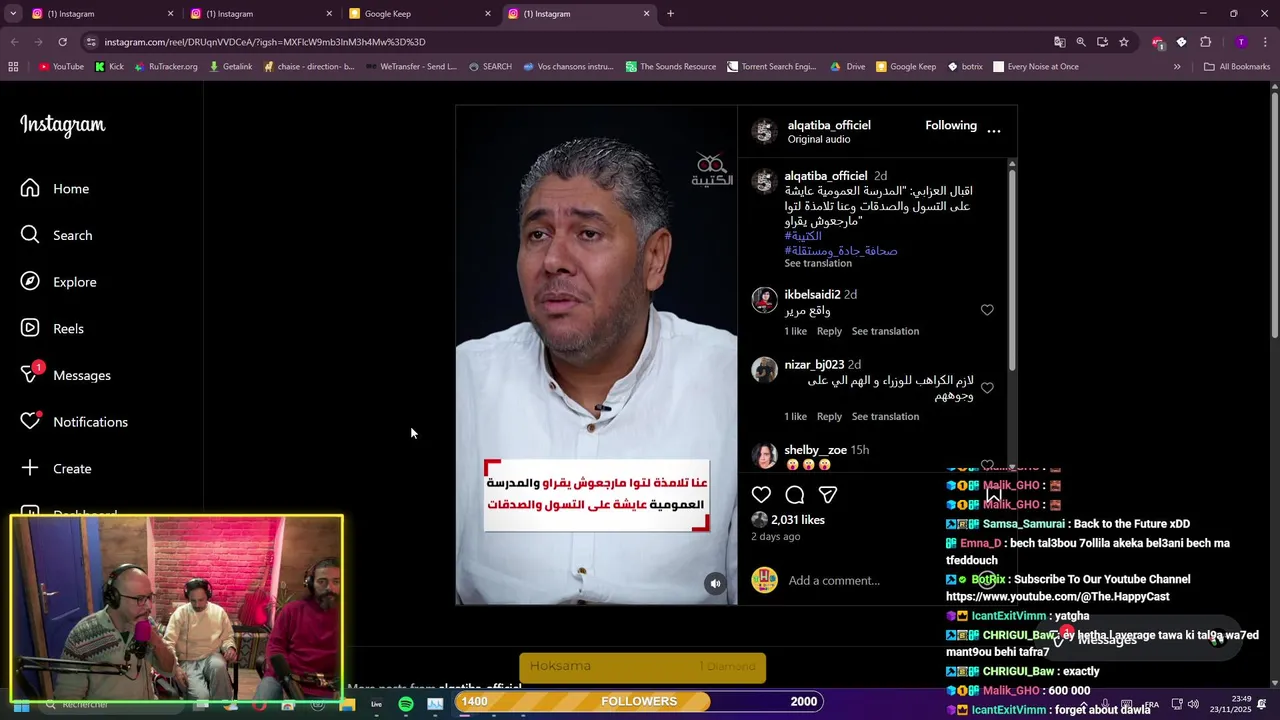Like the reel with the heart icon
1280x720 pixels.
point(761,495)
